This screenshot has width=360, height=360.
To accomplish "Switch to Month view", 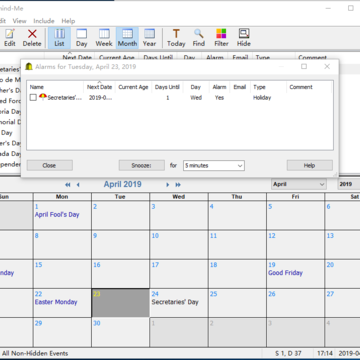I will (x=127, y=38).
